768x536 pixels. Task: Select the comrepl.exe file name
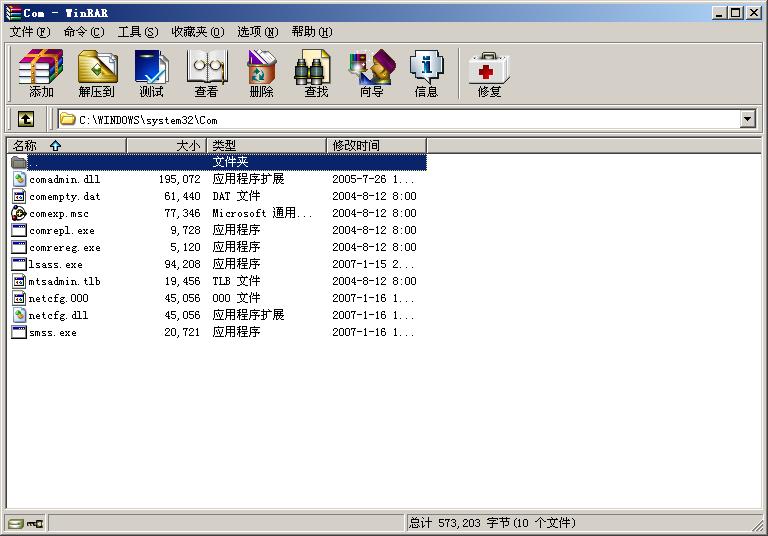[62, 231]
